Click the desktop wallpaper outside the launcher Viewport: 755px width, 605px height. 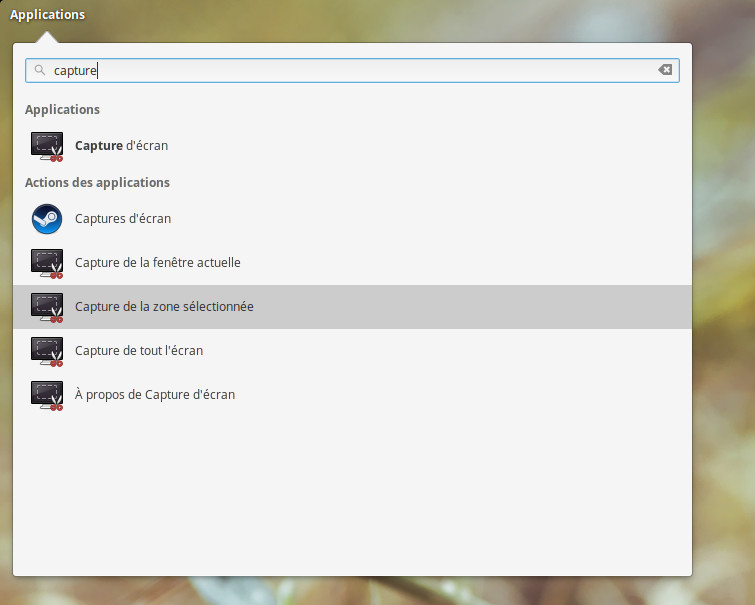724,300
